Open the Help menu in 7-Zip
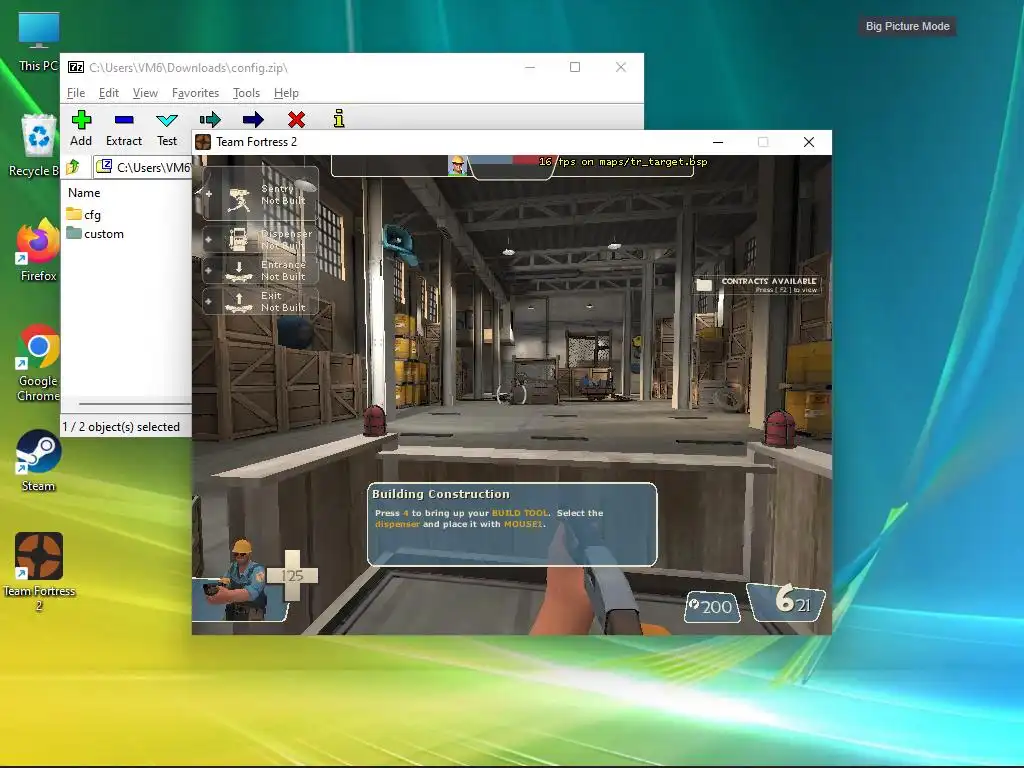 tap(286, 93)
